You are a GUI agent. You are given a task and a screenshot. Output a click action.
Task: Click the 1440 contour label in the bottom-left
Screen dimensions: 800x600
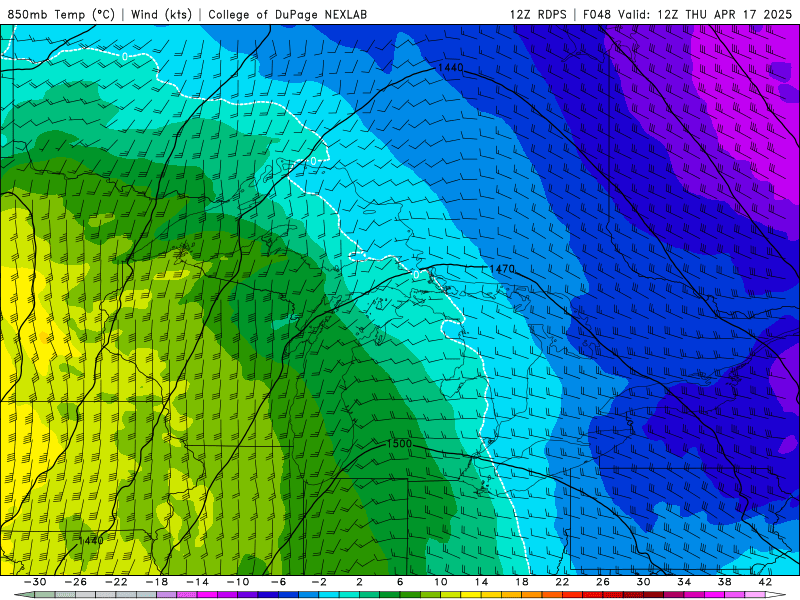point(91,540)
